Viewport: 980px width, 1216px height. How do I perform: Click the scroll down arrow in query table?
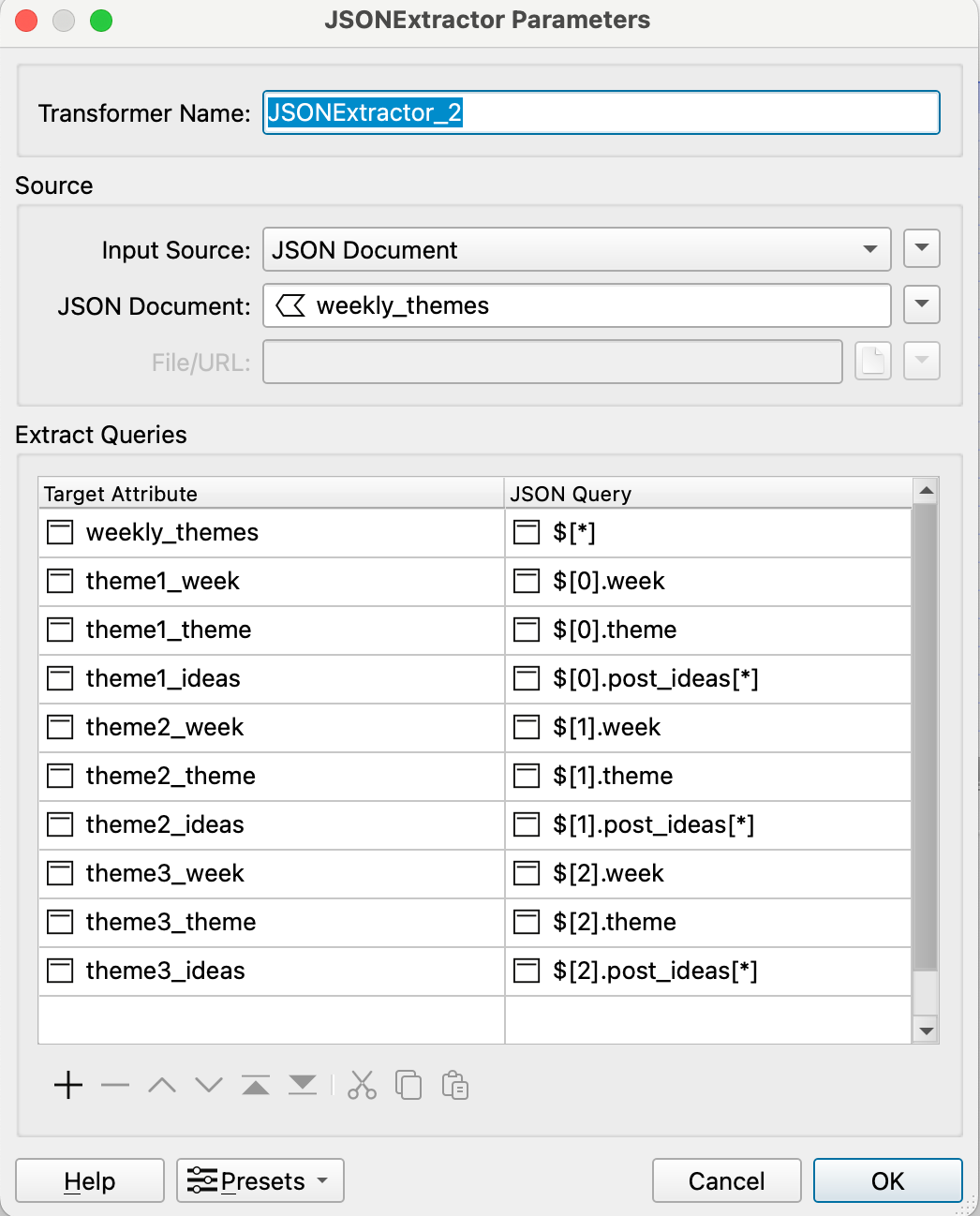[927, 1031]
